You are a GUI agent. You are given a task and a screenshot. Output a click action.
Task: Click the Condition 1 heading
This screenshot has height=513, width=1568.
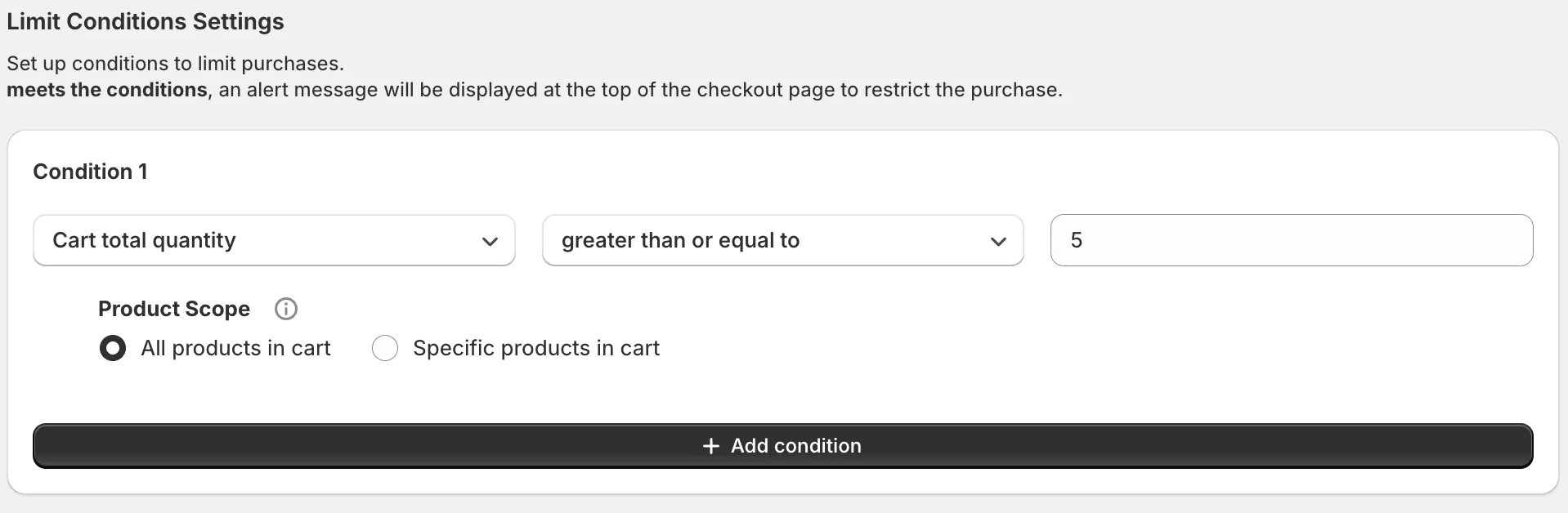[90, 172]
